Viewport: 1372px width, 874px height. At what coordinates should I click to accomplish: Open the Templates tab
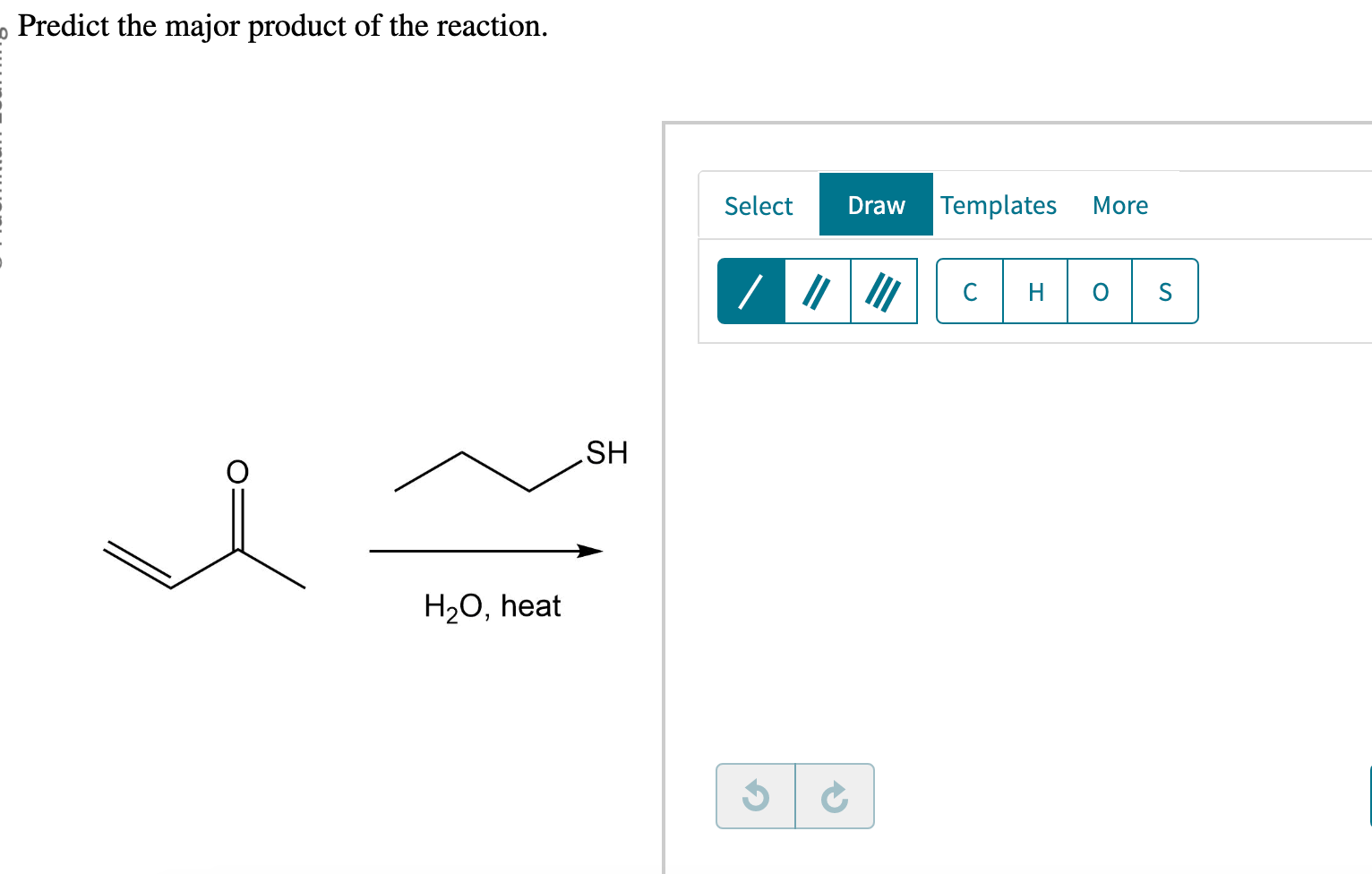[x=999, y=204]
